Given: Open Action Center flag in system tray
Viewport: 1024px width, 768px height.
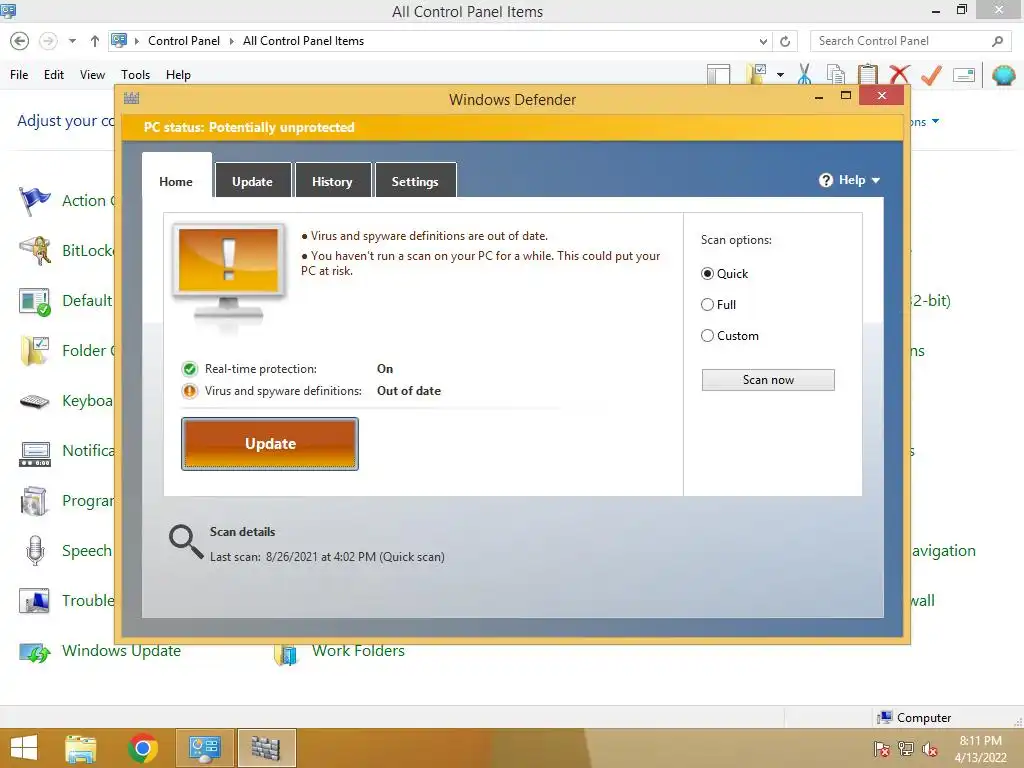Looking at the screenshot, I should pos(882,748).
